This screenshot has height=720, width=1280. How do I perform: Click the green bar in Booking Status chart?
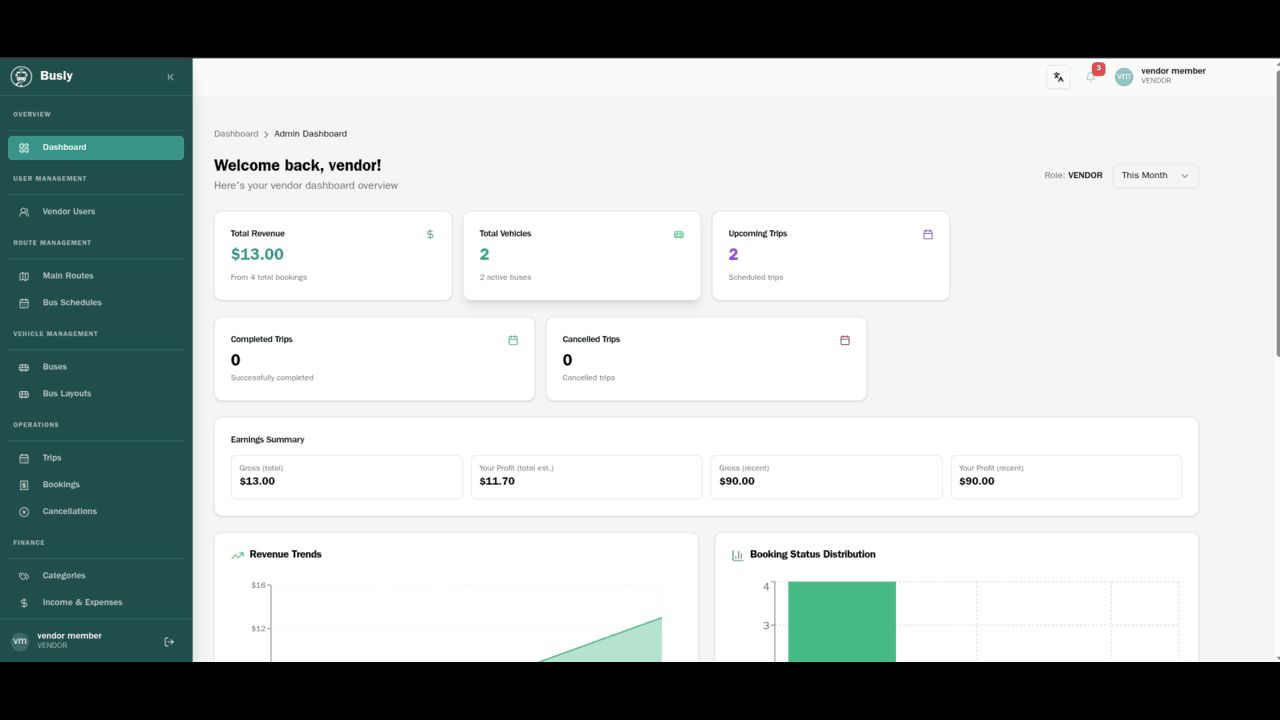coord(842,621)
